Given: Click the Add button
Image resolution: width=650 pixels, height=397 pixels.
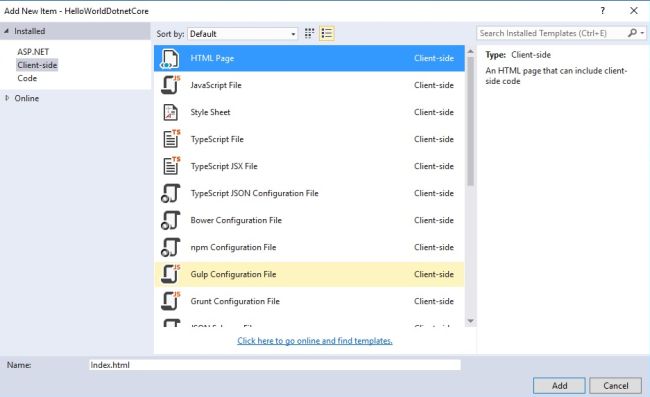Looking at the screenshot, I should [559, 385].
